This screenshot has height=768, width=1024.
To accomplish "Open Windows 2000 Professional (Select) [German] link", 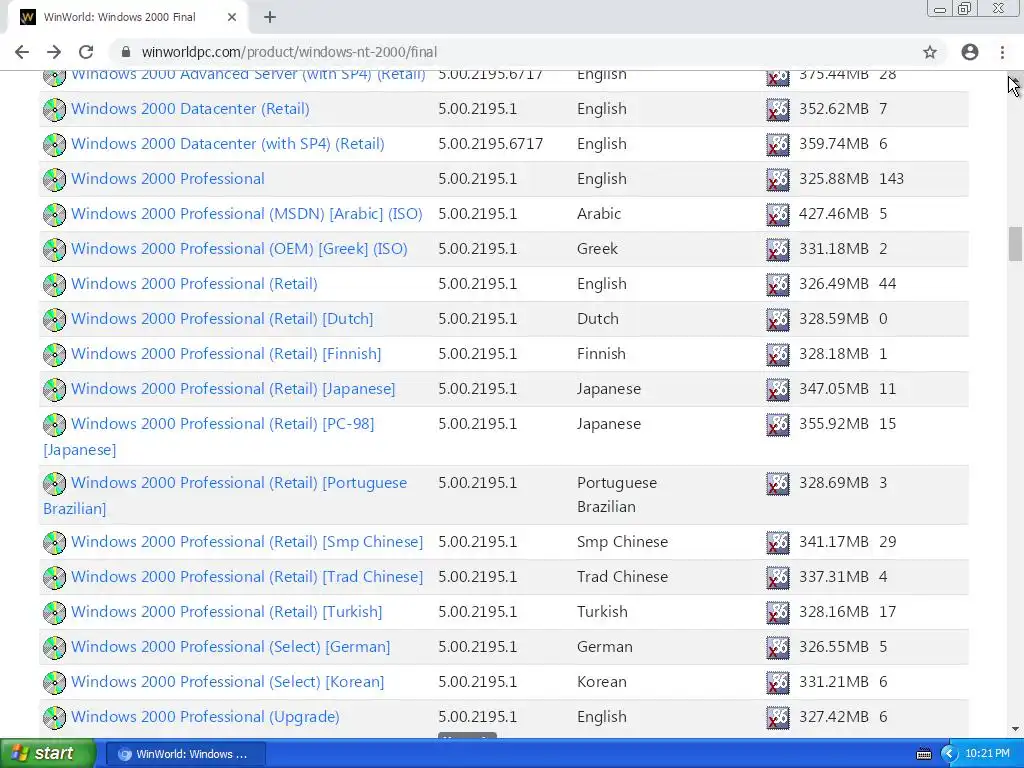I will click(231, 647).
